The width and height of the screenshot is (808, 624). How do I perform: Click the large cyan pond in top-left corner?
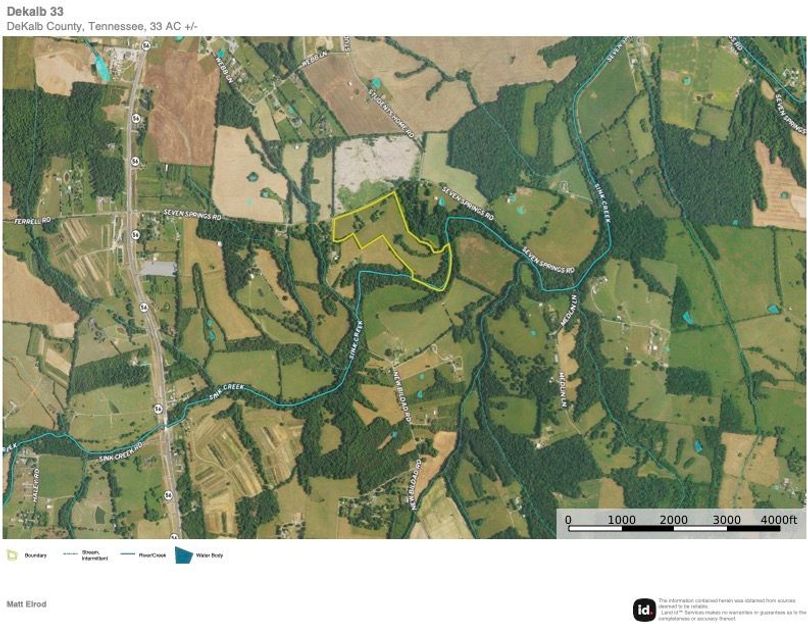pos(101,67)
